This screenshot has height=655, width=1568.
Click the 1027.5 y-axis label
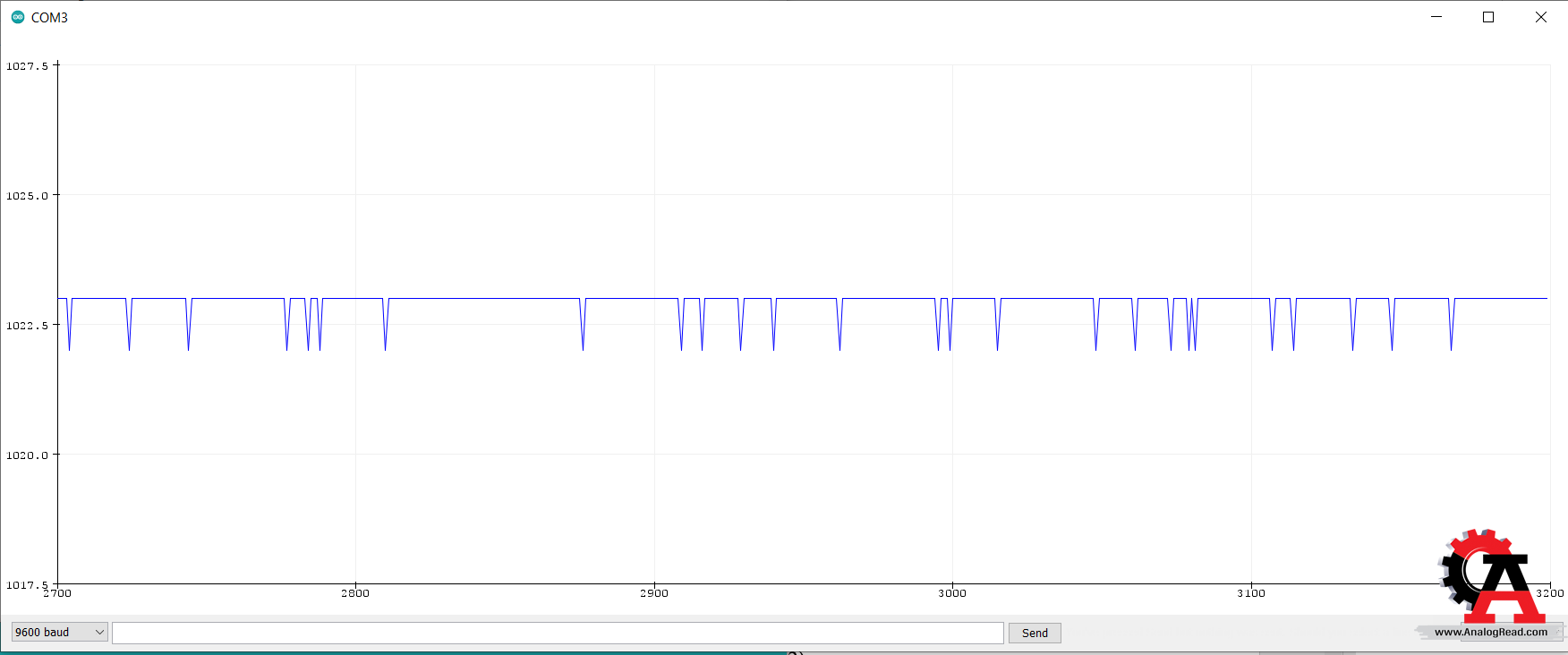pyautogui.click(x=27, y=66)
